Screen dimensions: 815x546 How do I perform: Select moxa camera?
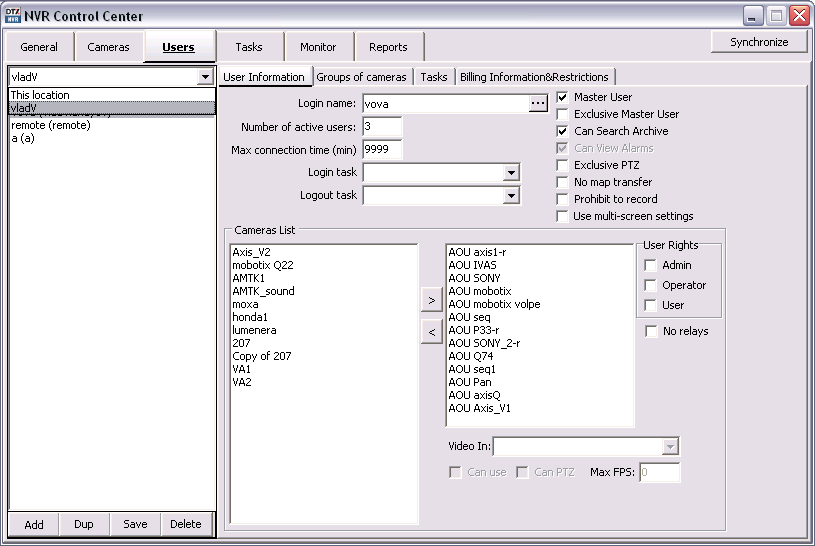(323, 304)
